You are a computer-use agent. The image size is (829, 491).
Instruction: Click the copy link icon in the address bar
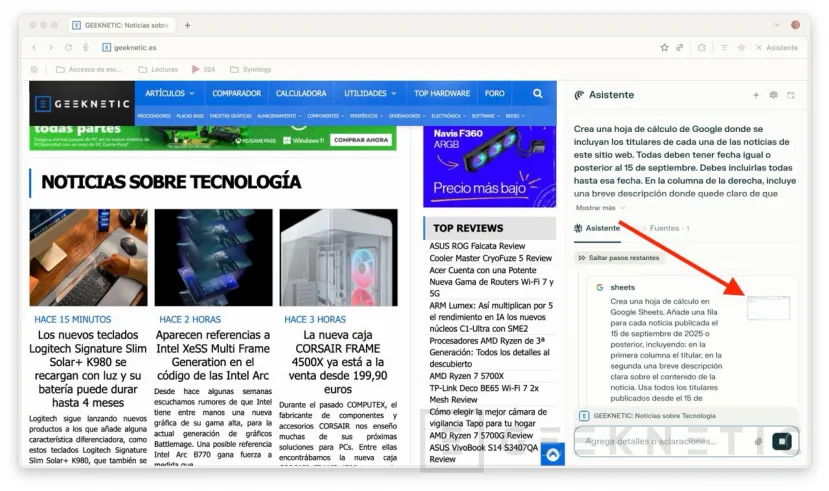680,48
